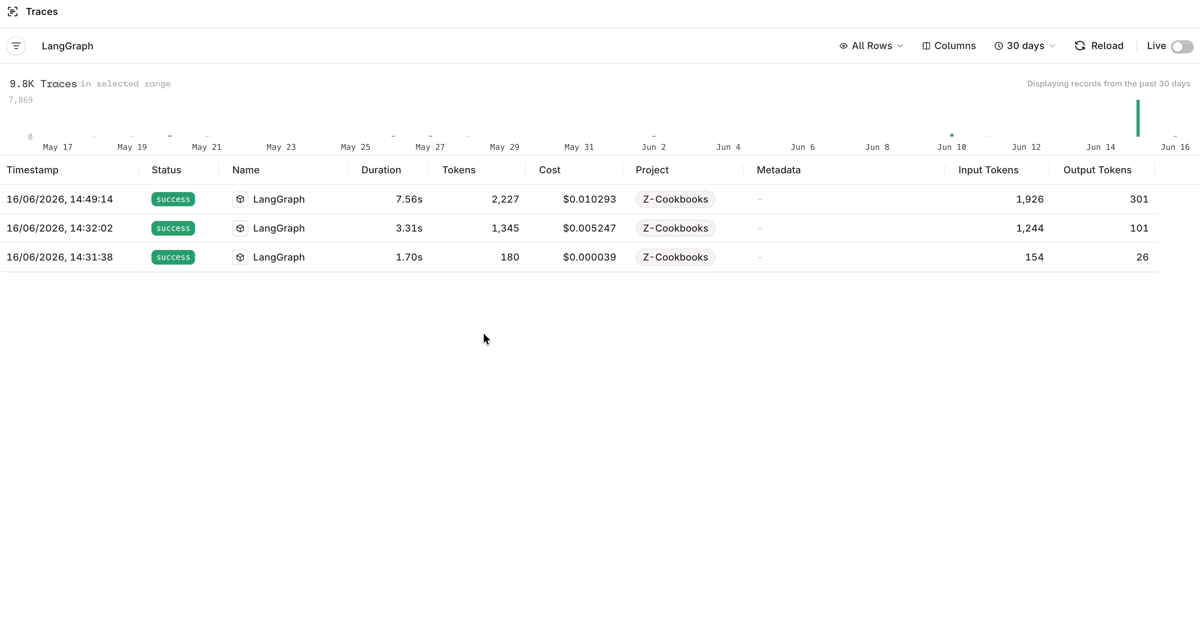Viewport: 1200px width, 634px height.
Task: Click success badge in 14:49:14 row
Action: pyautogui.click(x=173, y=199)
